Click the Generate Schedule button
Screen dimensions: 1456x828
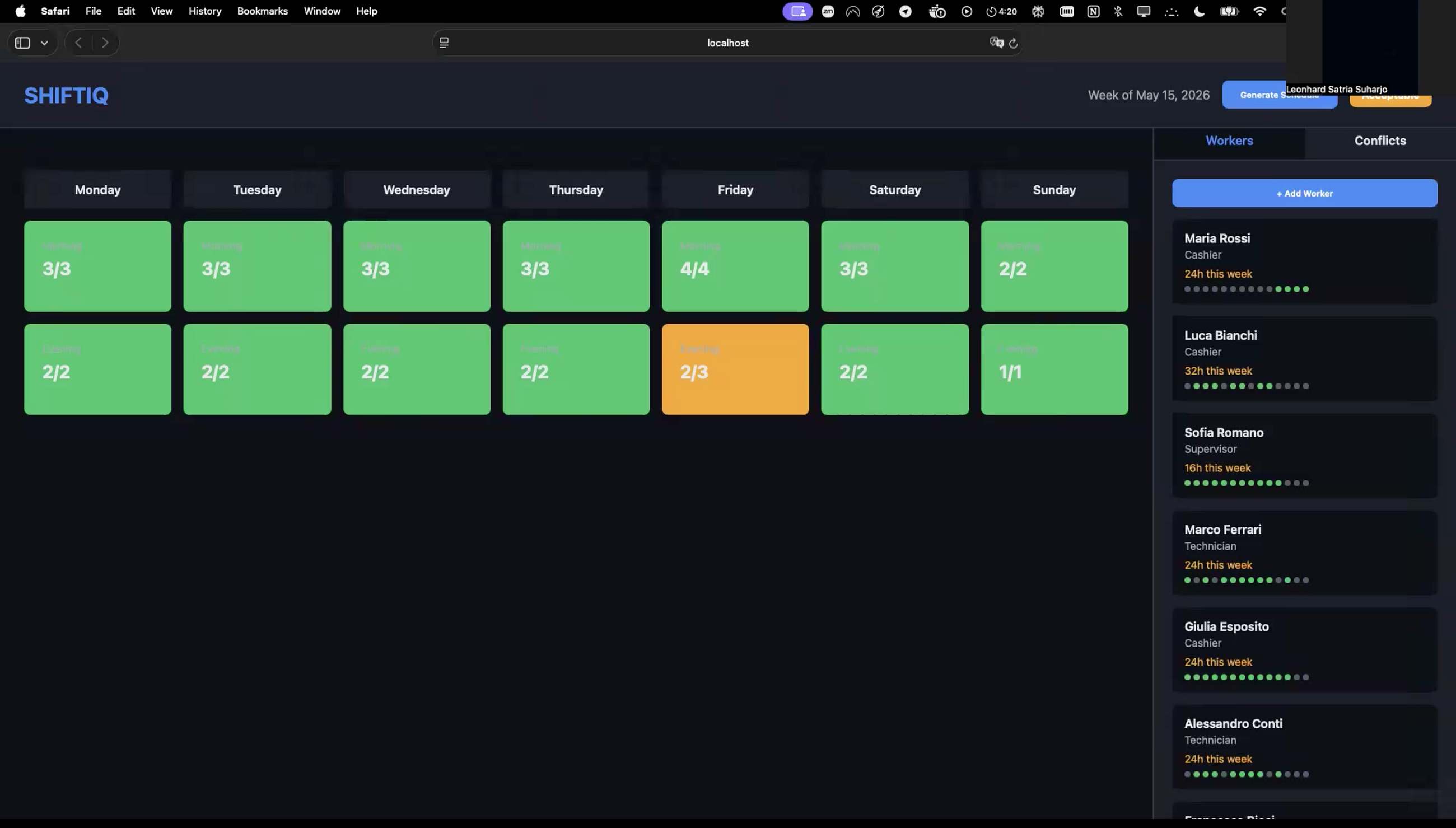click(x=1279, y=95)
